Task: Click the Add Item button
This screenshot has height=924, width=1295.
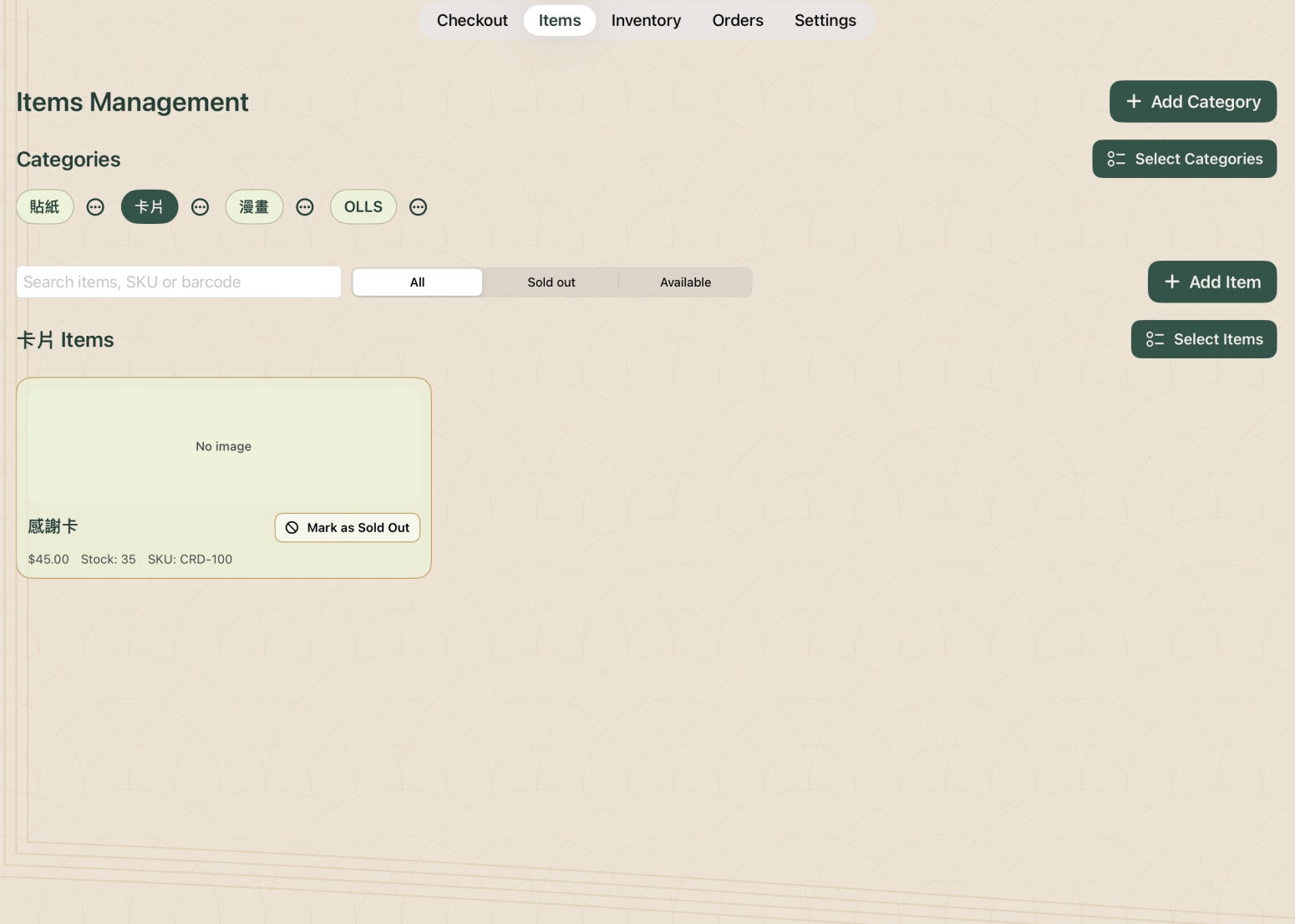Action: [x=1212, y=282]
